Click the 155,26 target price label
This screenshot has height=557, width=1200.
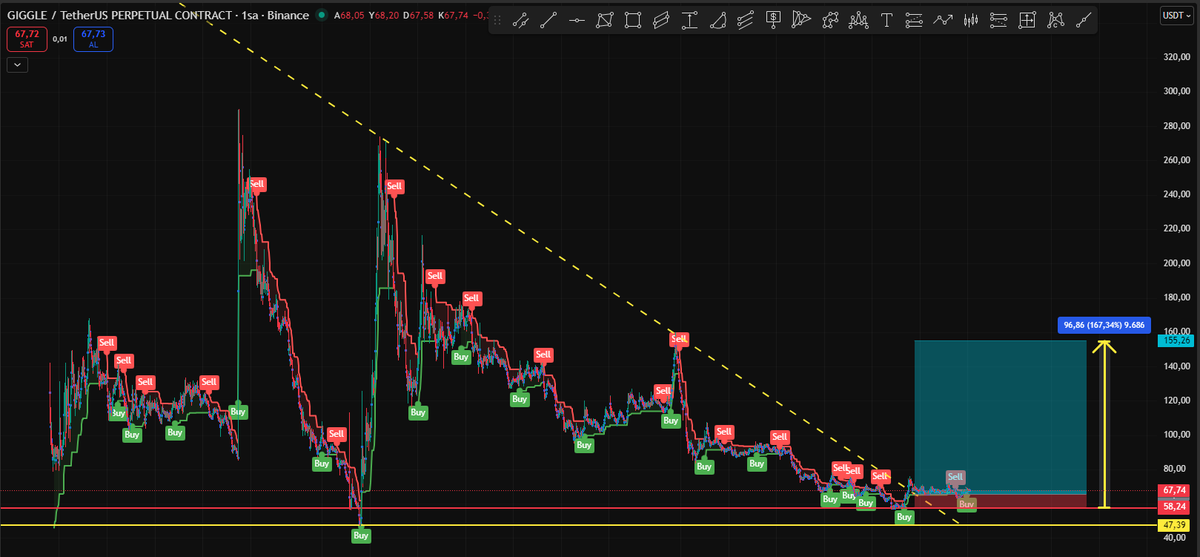1175,340
